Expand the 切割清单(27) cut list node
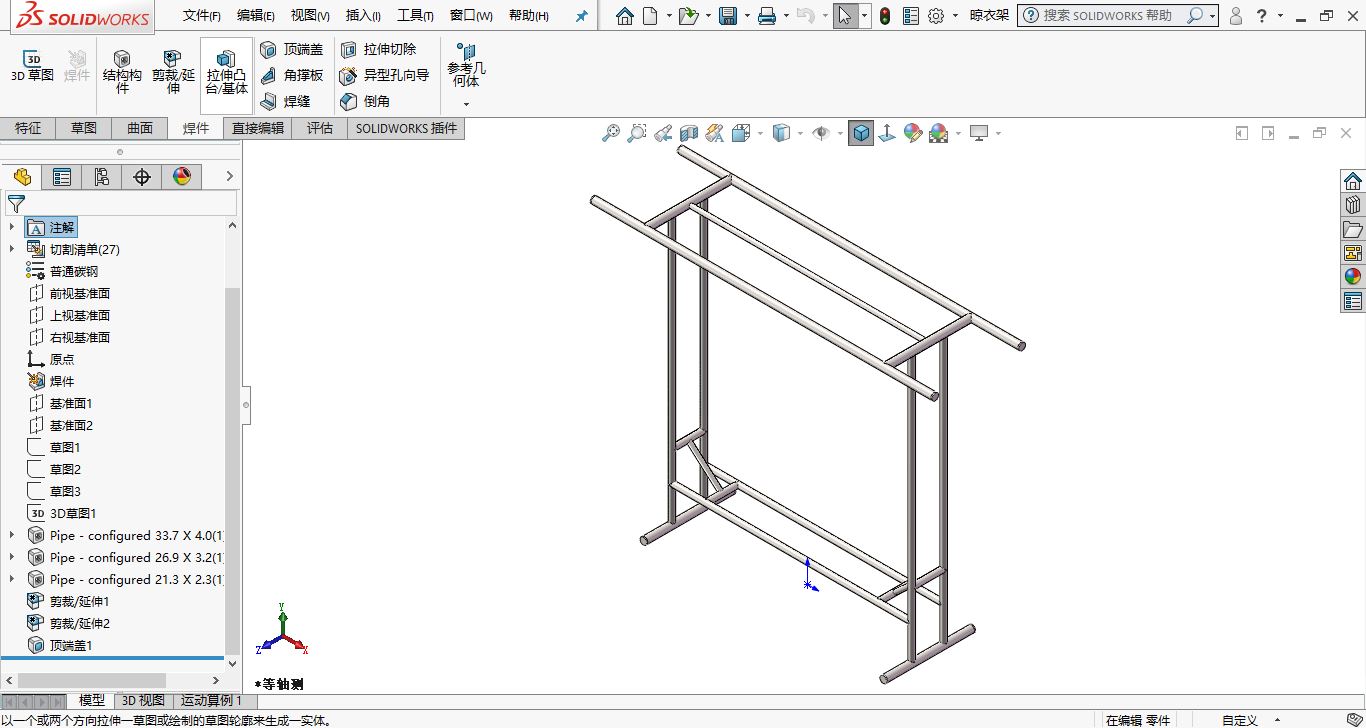 coord(12,249)
